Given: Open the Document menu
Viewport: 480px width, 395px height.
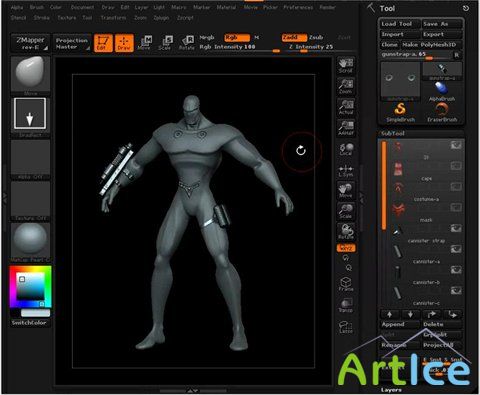Looking at the screenshot, I should click(82, 7).
